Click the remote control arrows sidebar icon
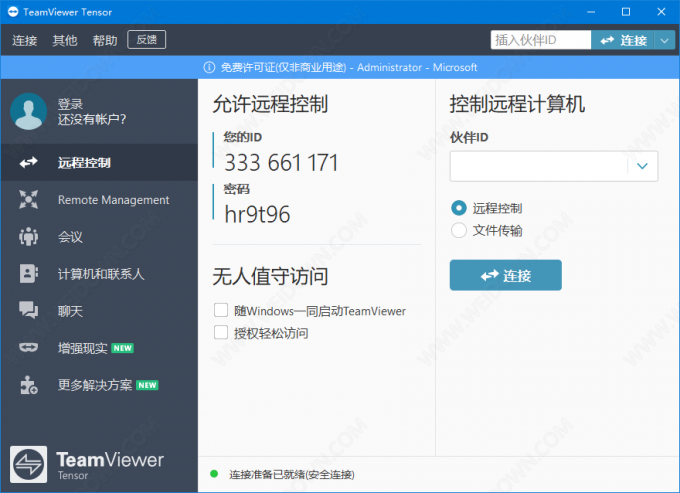The width and height of the screenshot is (680, 493). point(29,163)
